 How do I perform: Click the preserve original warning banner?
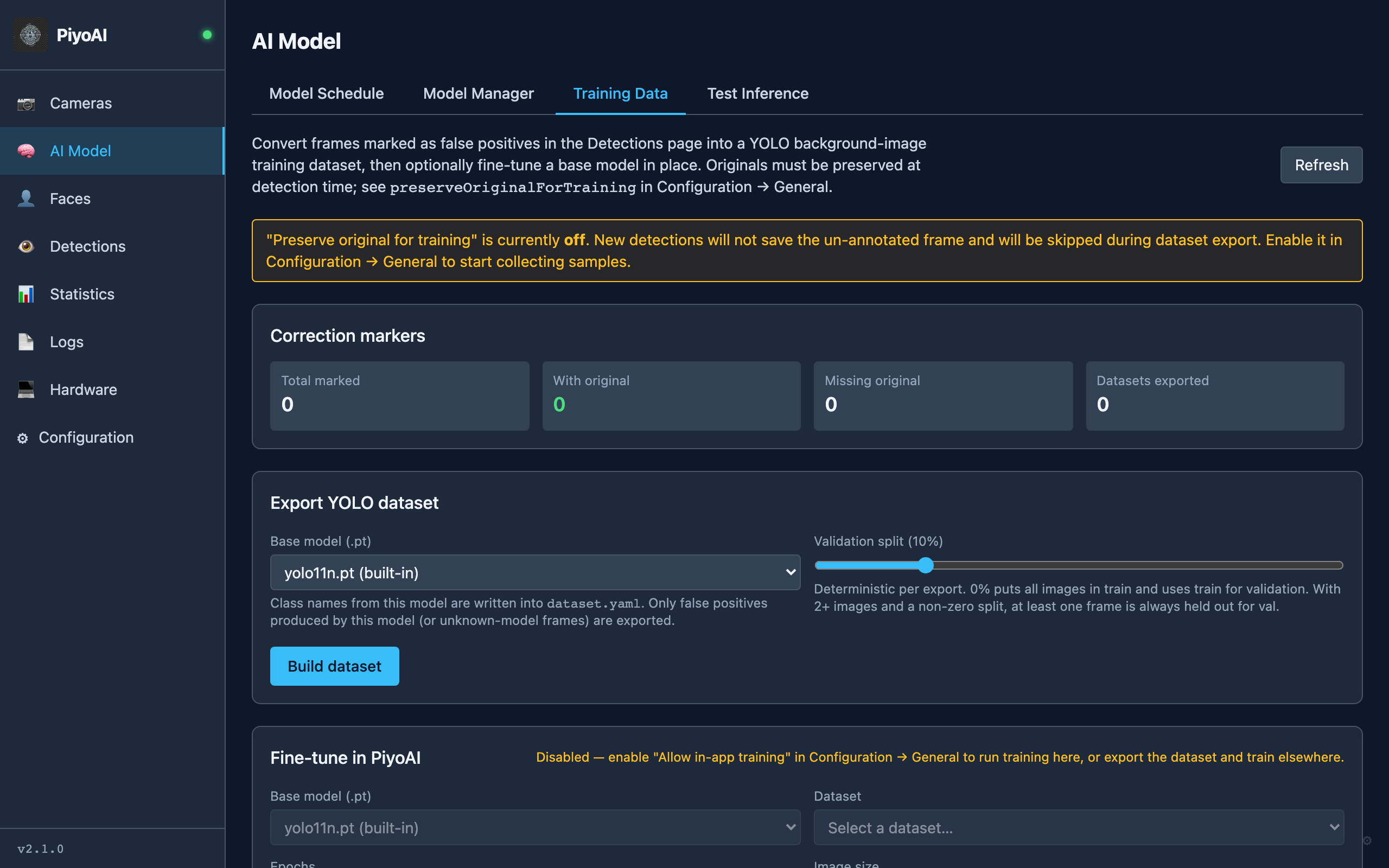pyautogui.click(x=807, y=250)
